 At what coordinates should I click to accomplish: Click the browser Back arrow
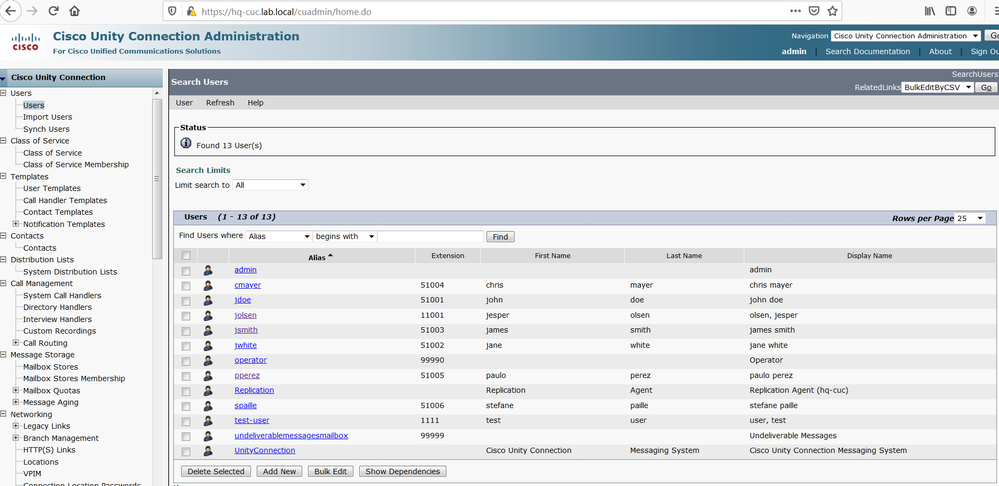tap(11, 11)
